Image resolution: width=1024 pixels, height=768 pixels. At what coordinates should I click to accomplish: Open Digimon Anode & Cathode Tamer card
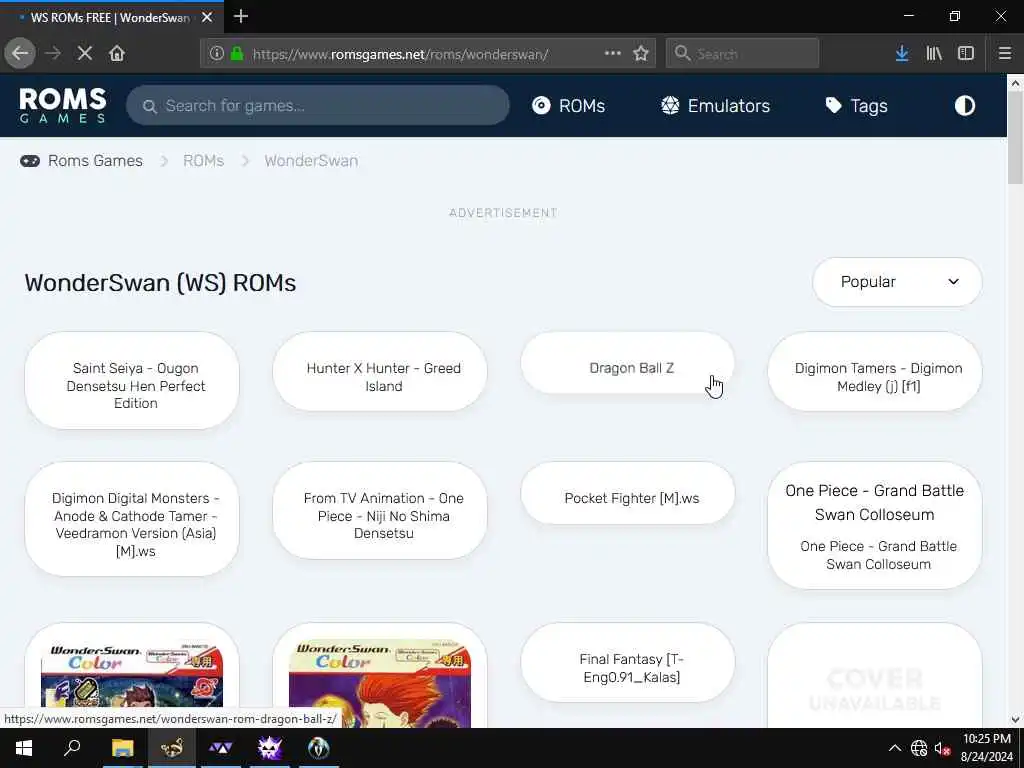[x=132, y=519]
